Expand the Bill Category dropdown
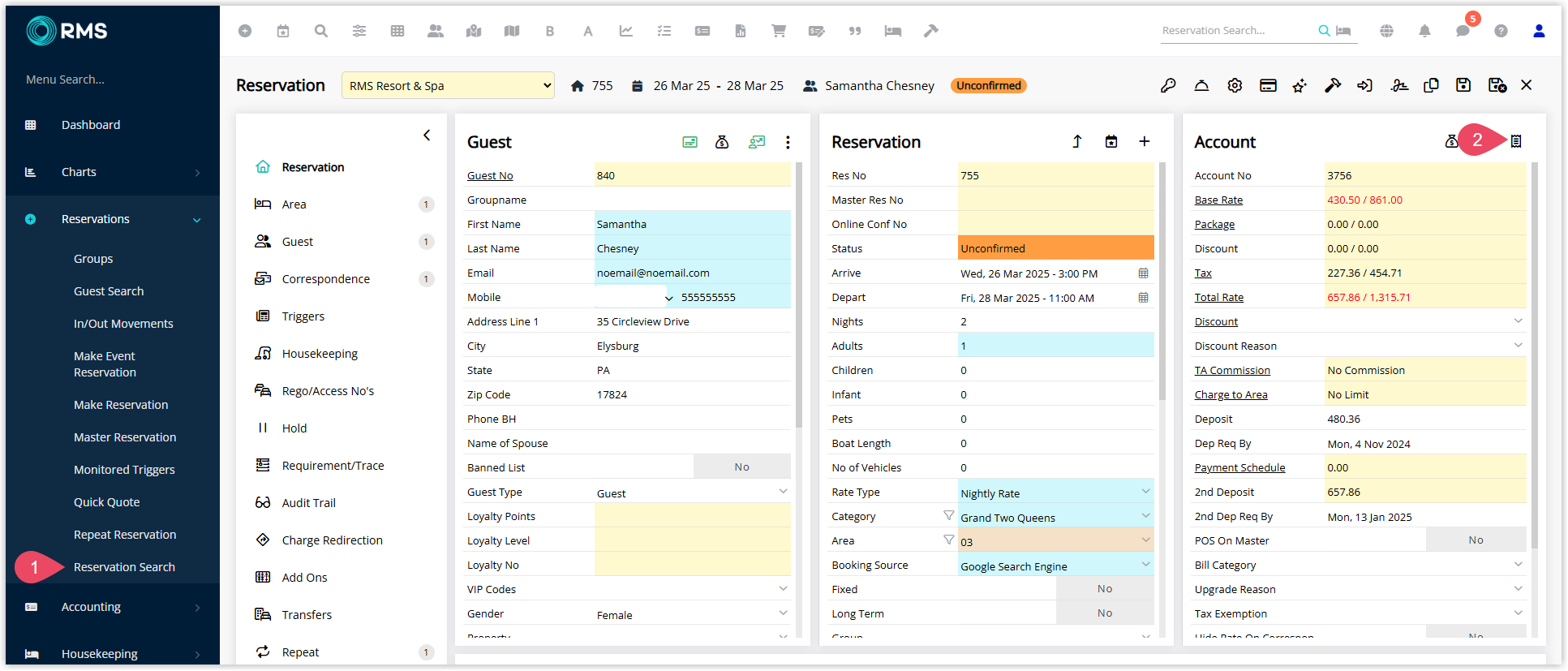The height and width of the screenshot is (671, 1568). [x=1518, y=564]
